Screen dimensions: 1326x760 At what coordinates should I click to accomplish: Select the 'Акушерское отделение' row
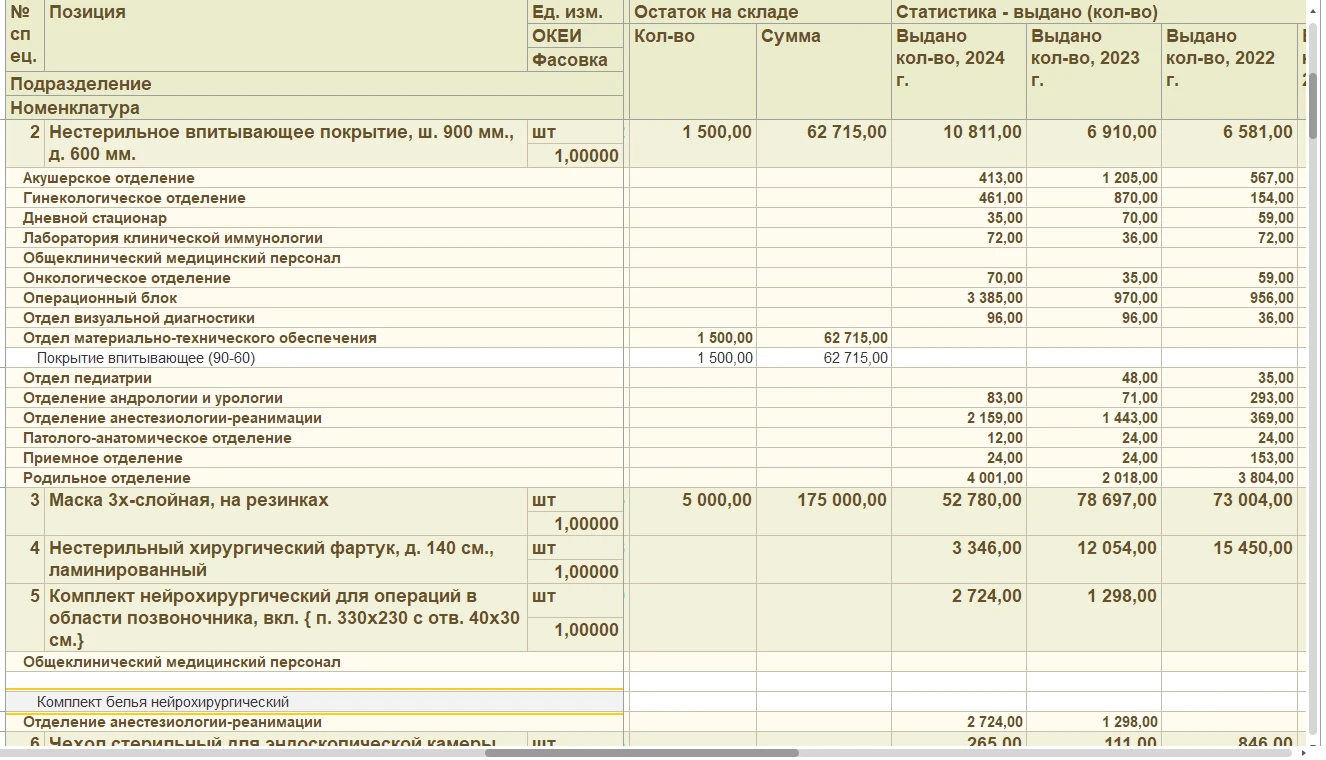point(315,178)
